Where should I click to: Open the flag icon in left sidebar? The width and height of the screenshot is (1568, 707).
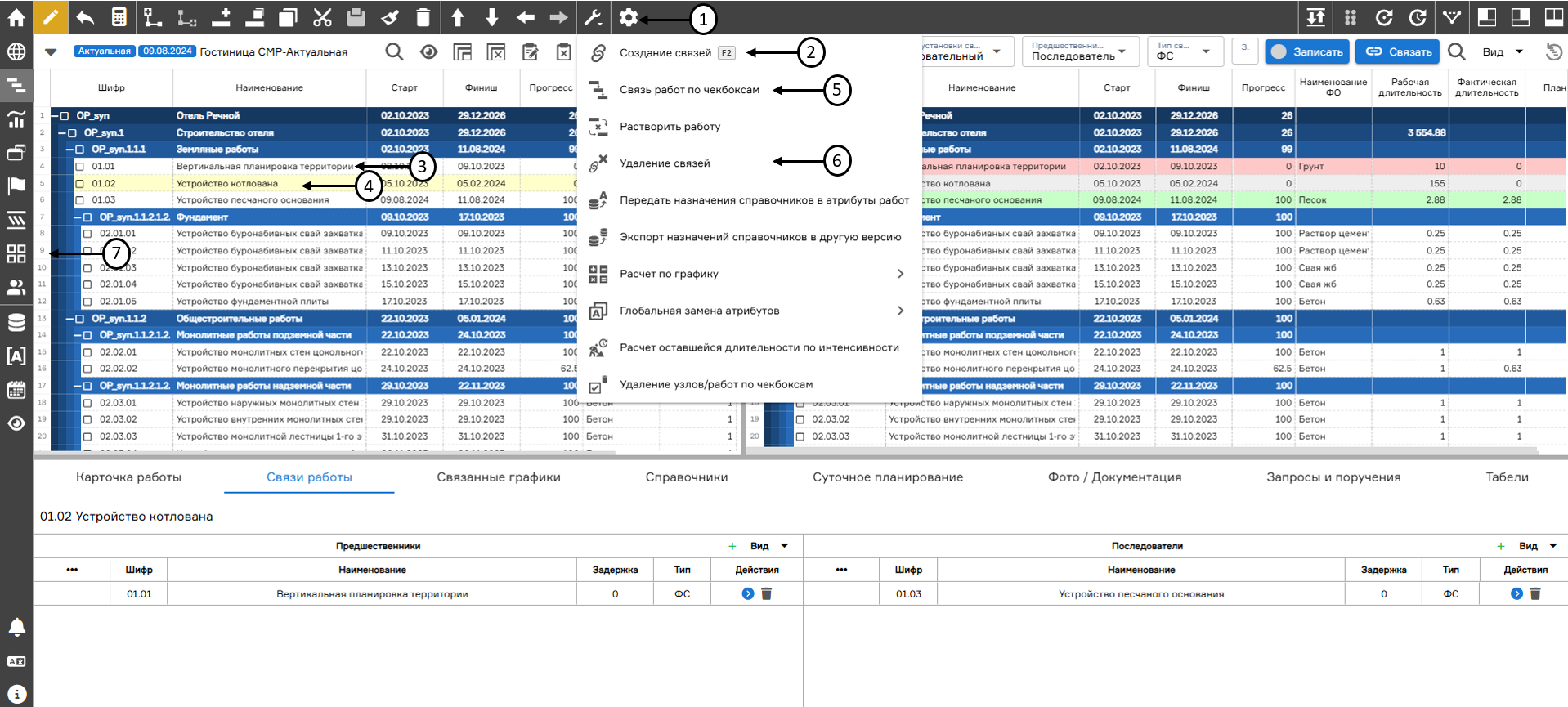coord(16,186)
